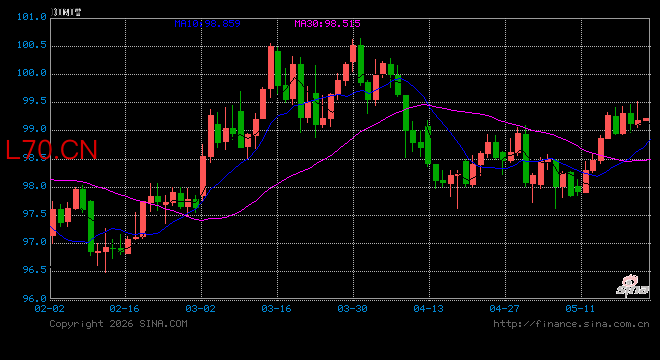Viewport: 660px width, 360px height.
Task: Click the 97.0 price axis label
Action: click(x=35, y=242)
